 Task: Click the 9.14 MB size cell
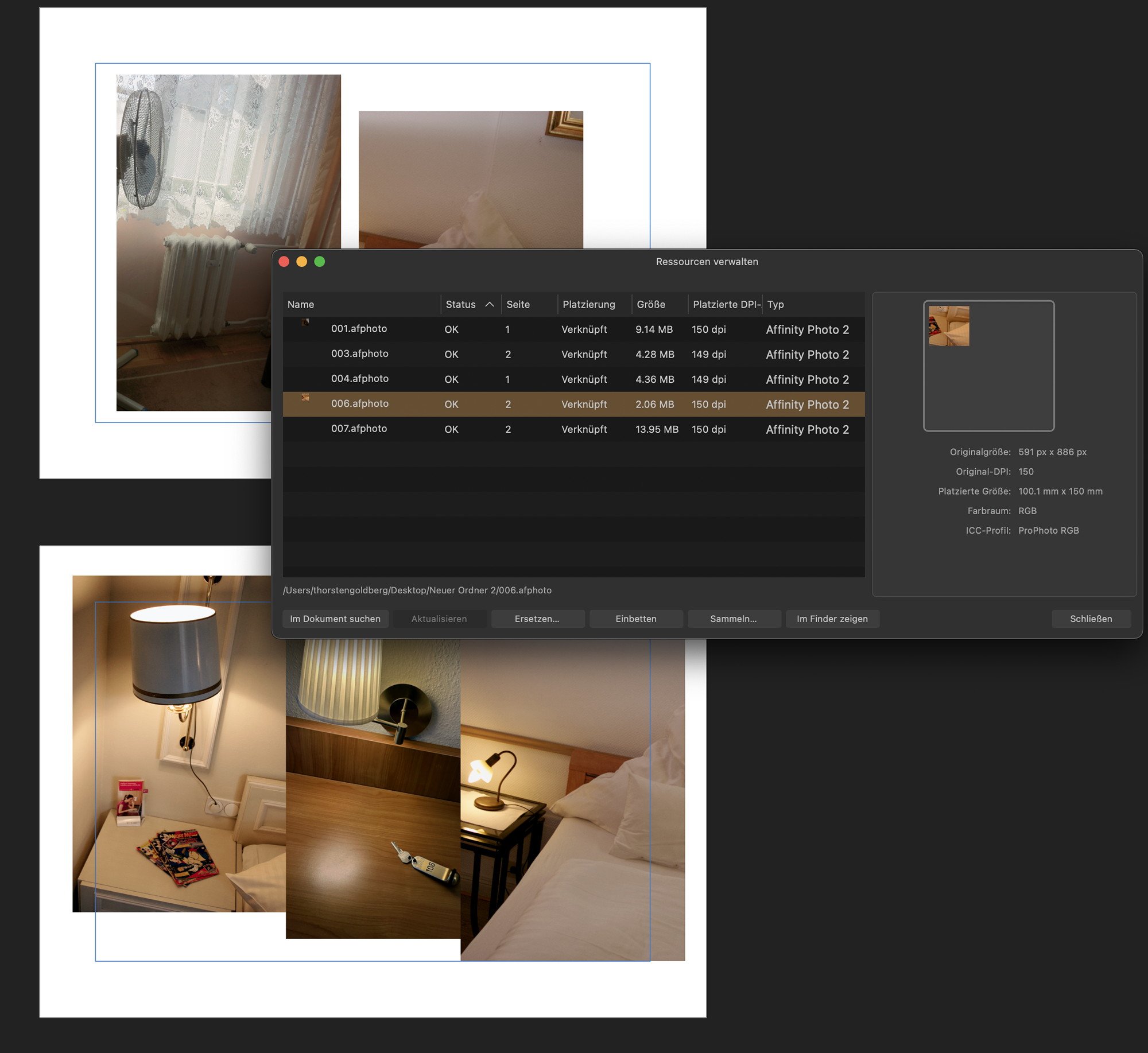point(654,329)
